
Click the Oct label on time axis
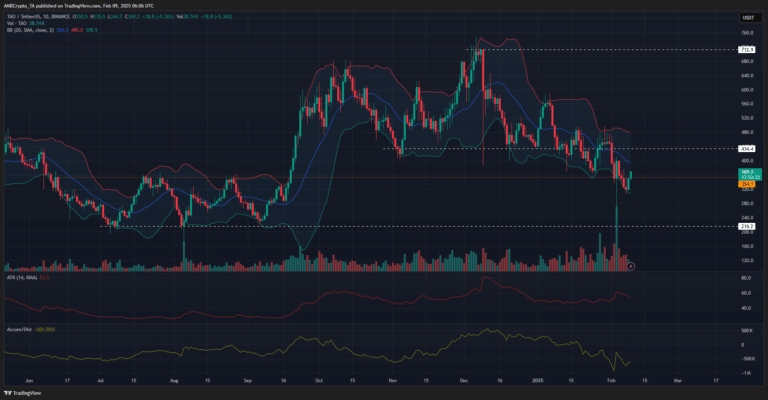pos(318,381)
